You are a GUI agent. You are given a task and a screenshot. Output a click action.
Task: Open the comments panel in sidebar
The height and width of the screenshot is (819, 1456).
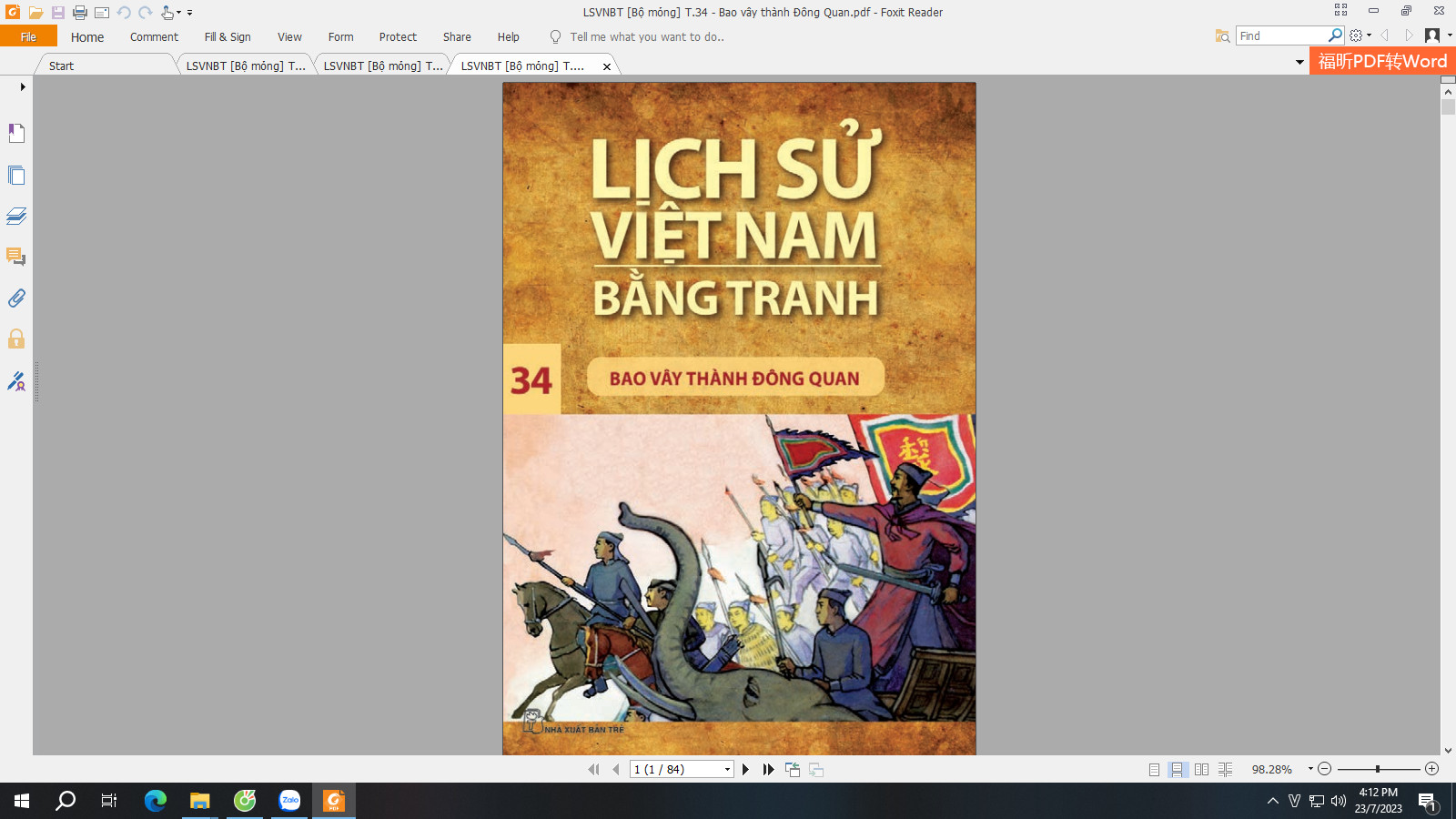16,257
